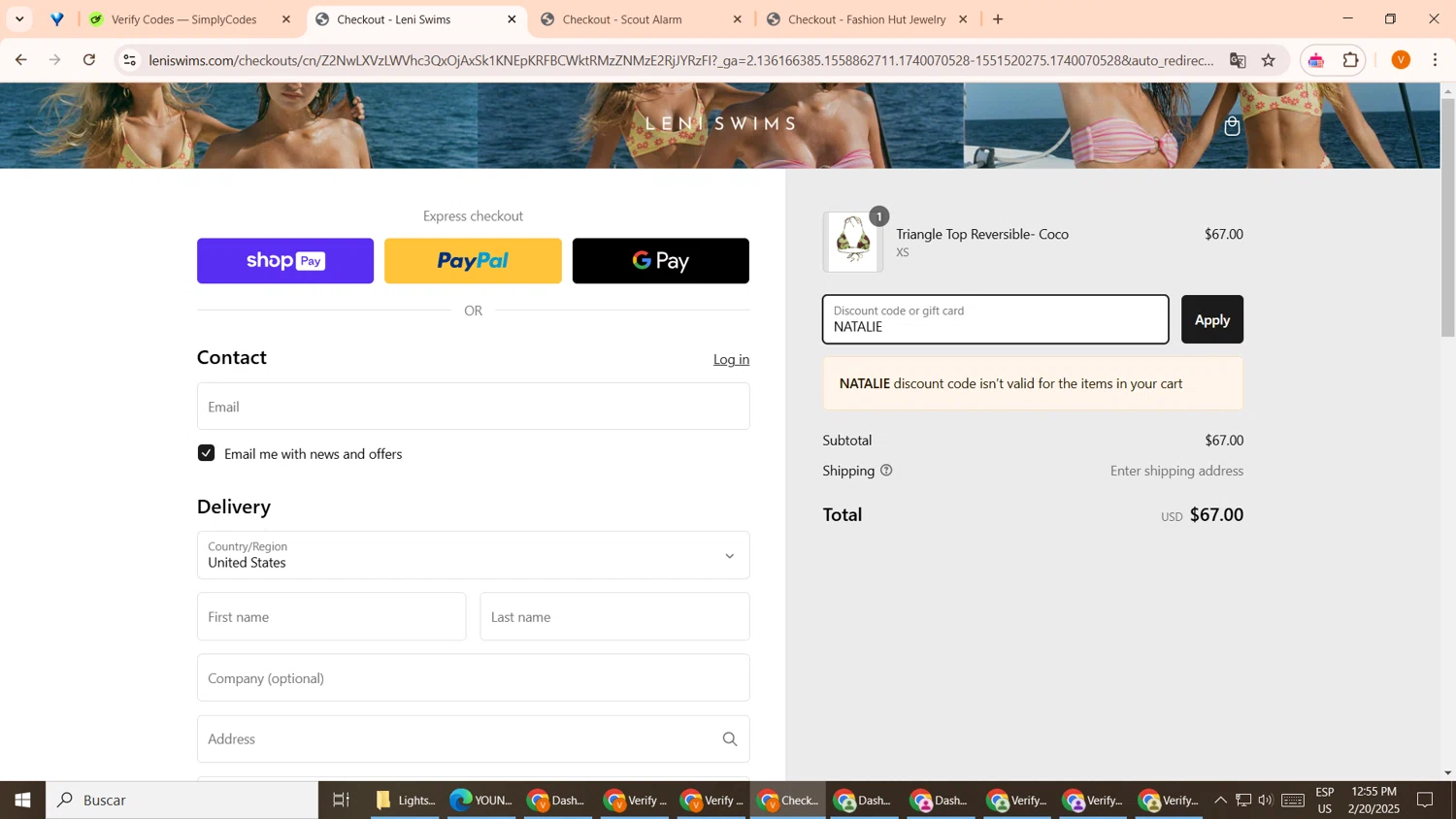The width and height of the screenshot is (1456, 819).
Task: Click the discount code input with NATALIE
Action: 996,319
